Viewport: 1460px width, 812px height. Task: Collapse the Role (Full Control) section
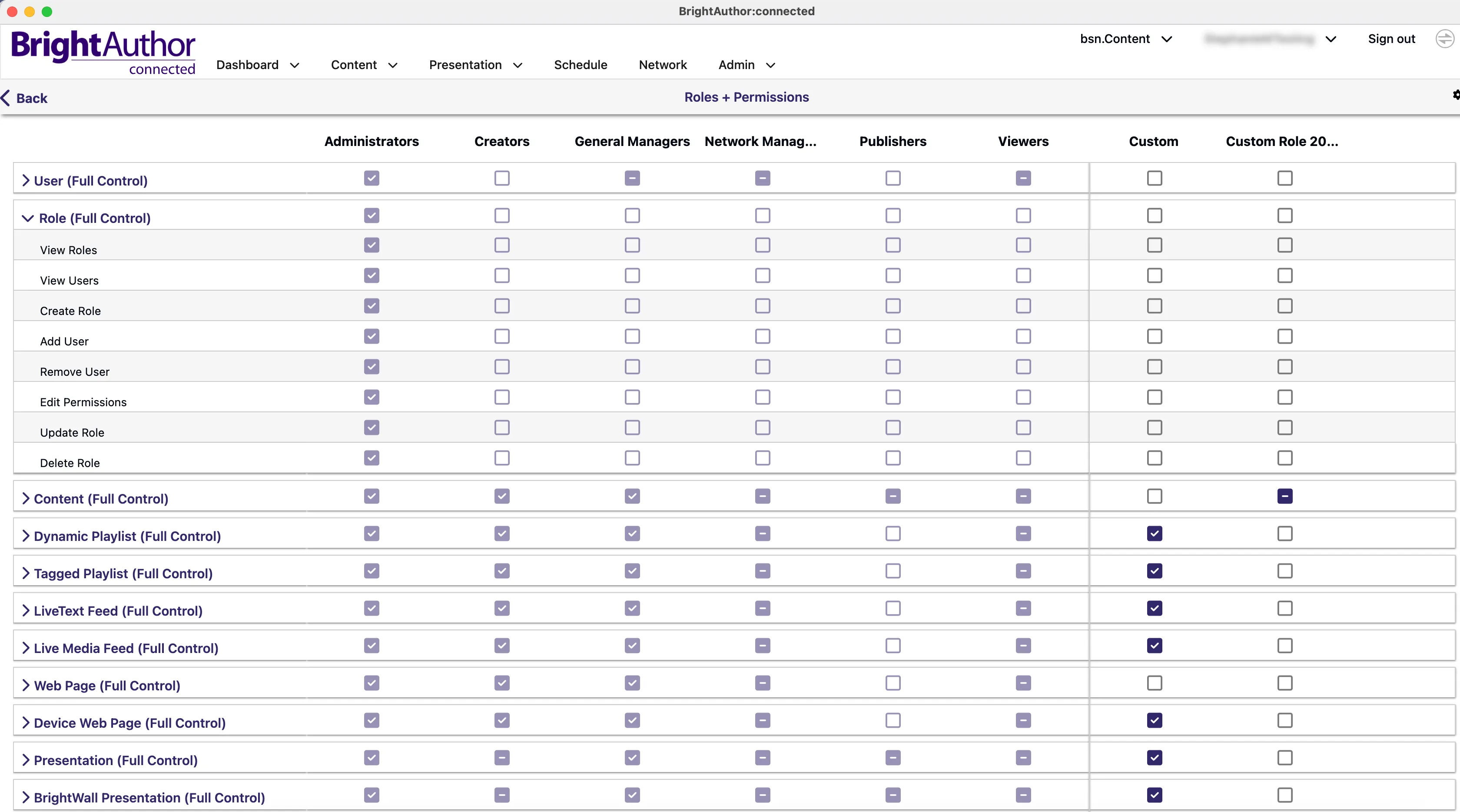coord(27,218)
